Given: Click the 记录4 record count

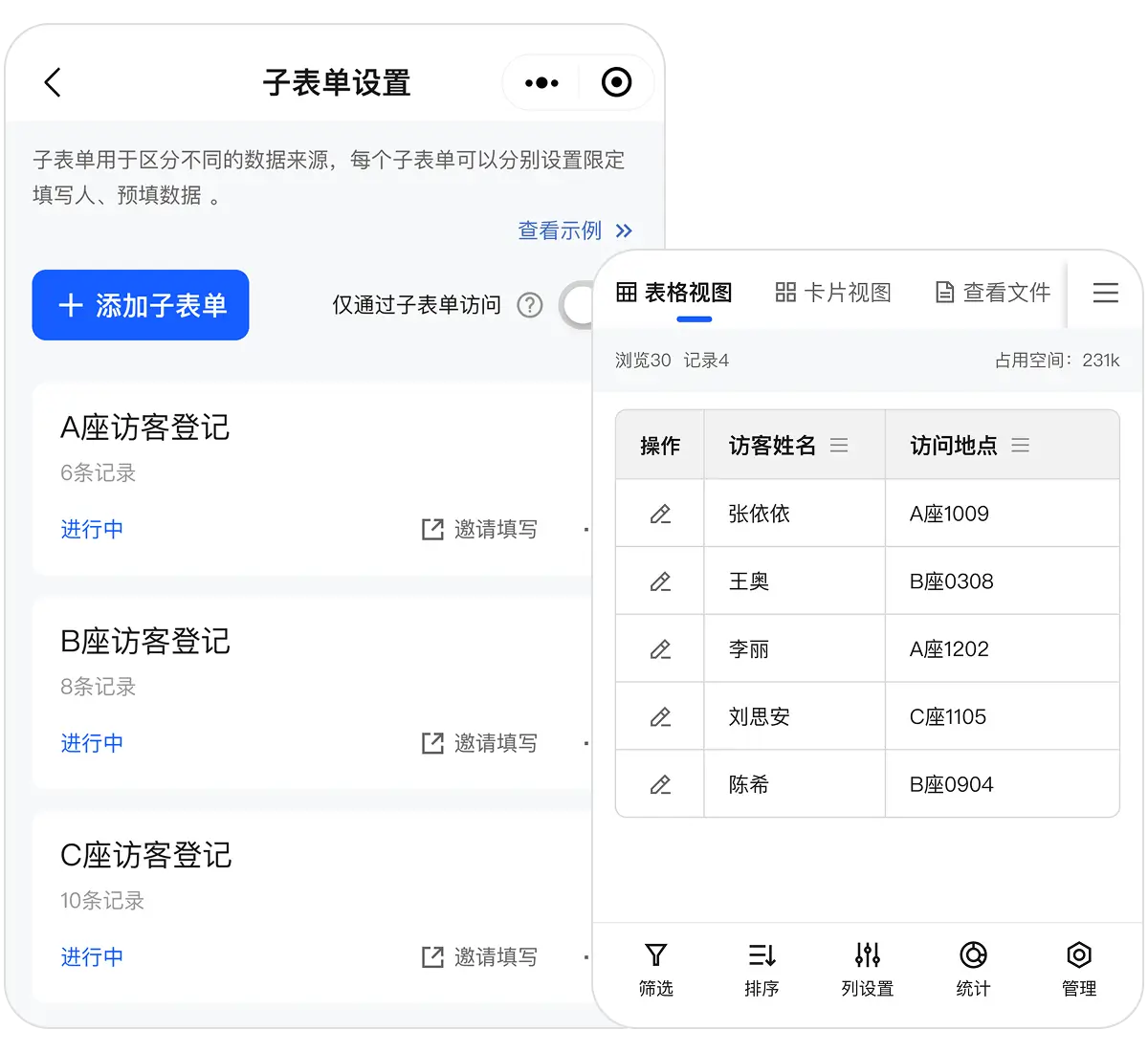Looking at the screenshot, I should (x=706, y=361).
